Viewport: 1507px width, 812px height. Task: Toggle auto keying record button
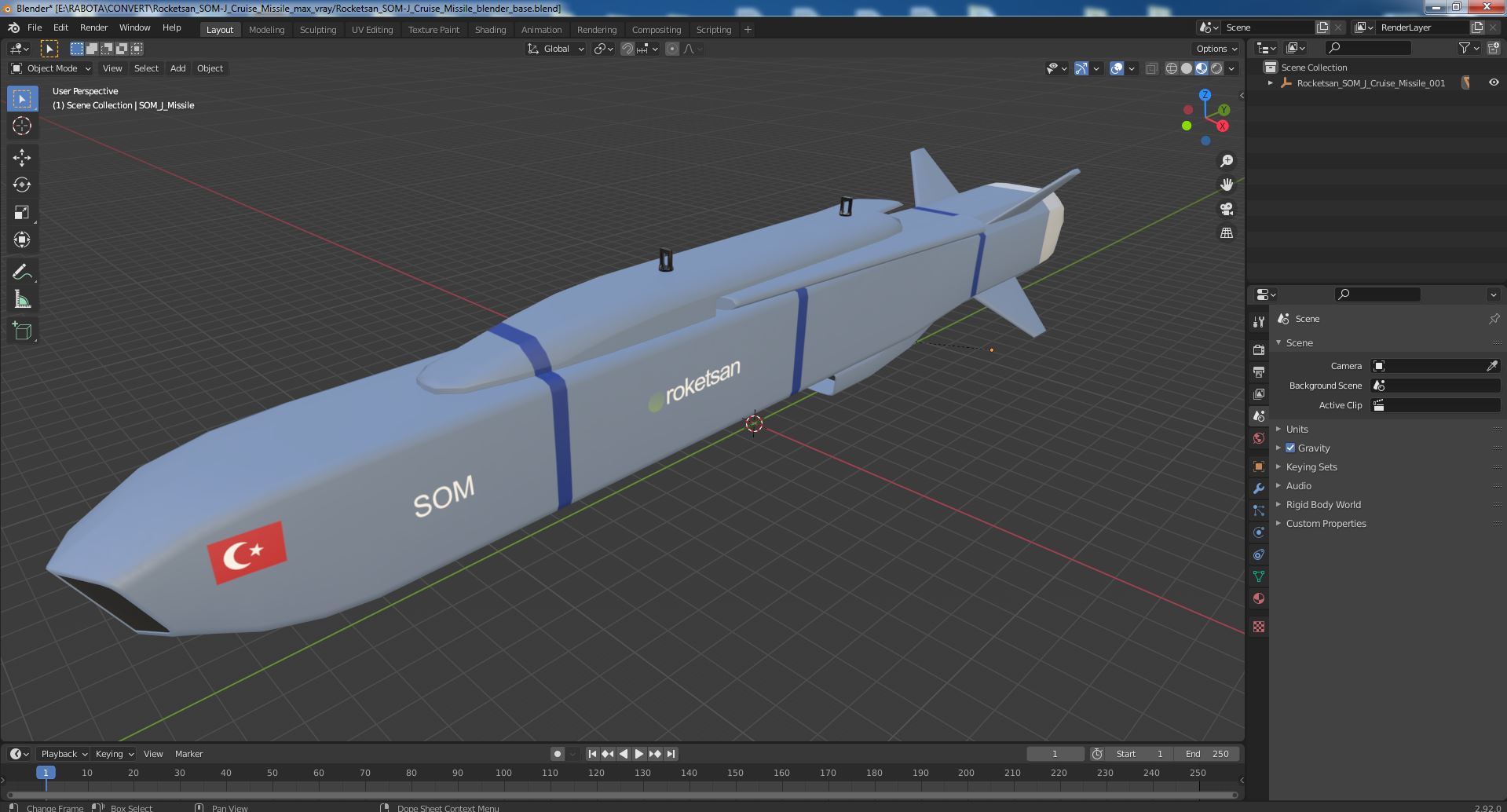(x=557, y=754)
